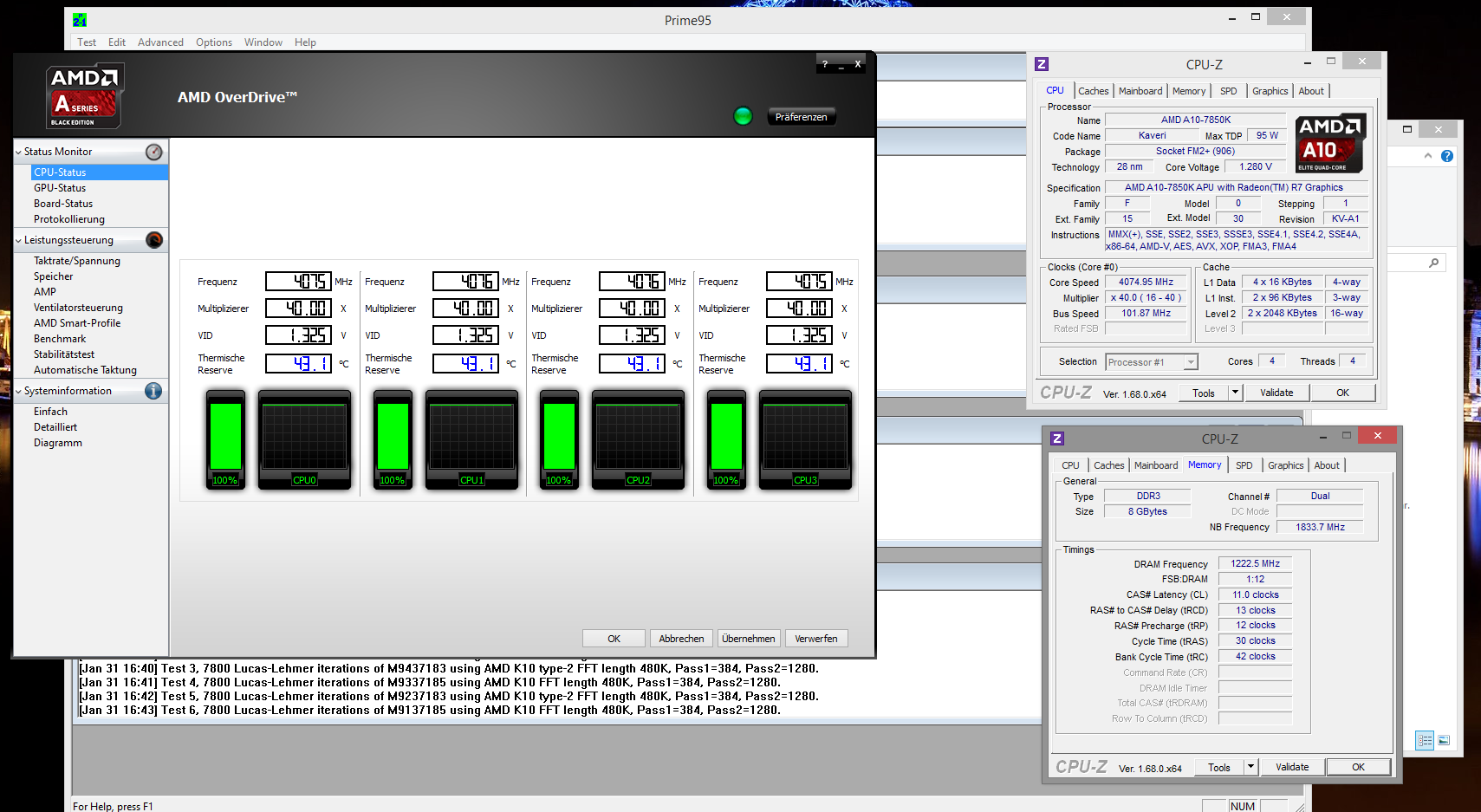The height and width of the screenshot is (812, 1481).
Task: Open AMD Smart-Profile in the sidebar
Action: [x=77, y=323]
